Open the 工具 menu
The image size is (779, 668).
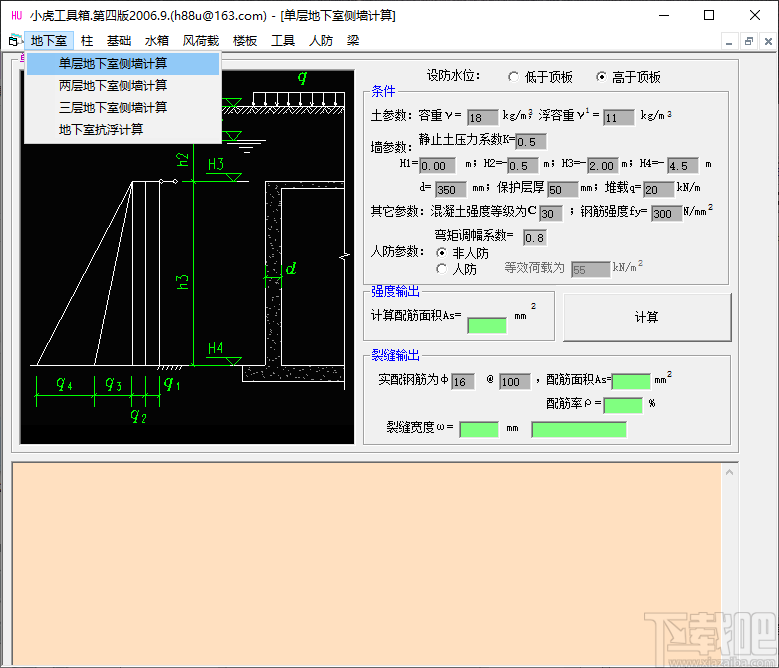coord(283,41)
